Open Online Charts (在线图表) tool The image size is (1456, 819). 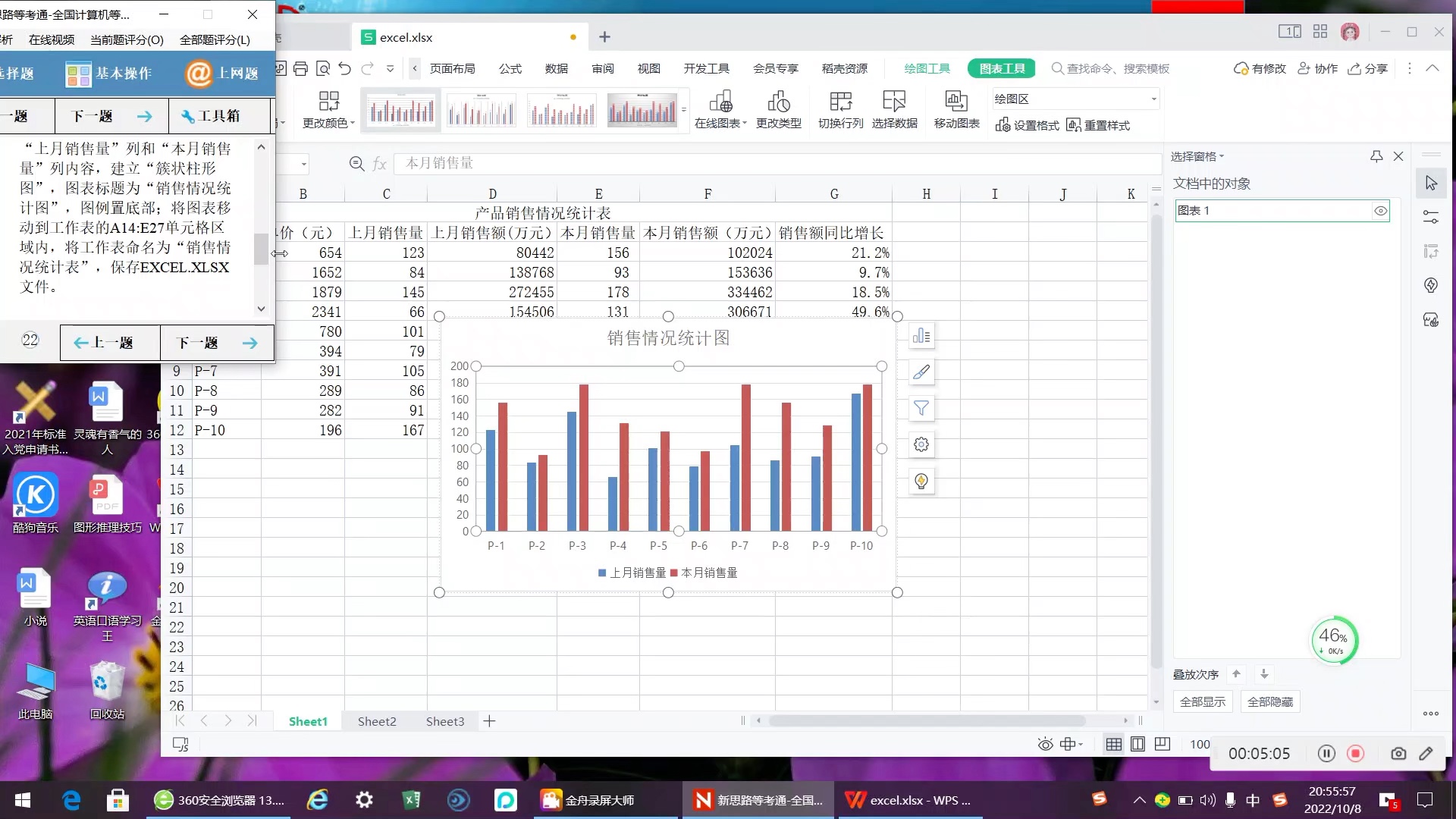click(720, 110)
